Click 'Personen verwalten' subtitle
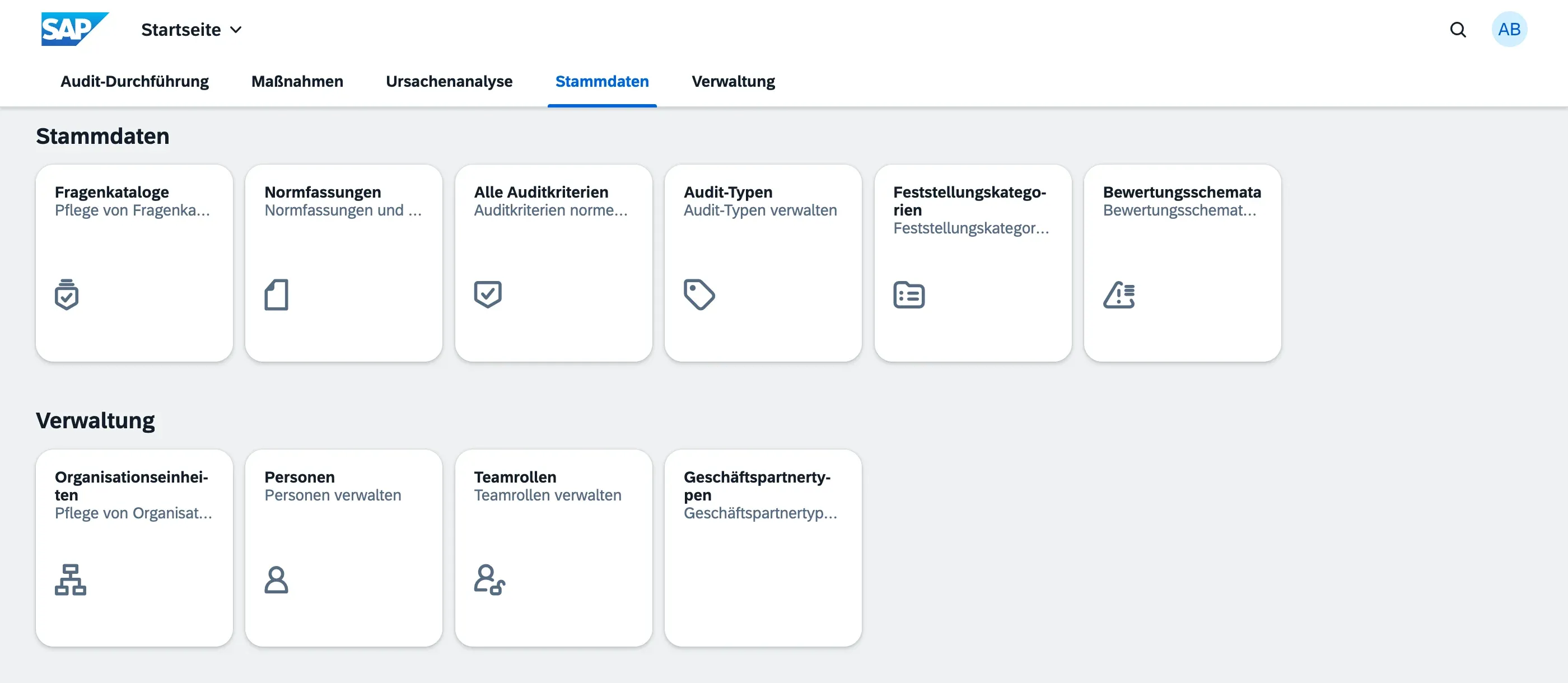The width and height of the screenshot is (1568, 683). tap(333, 495)
